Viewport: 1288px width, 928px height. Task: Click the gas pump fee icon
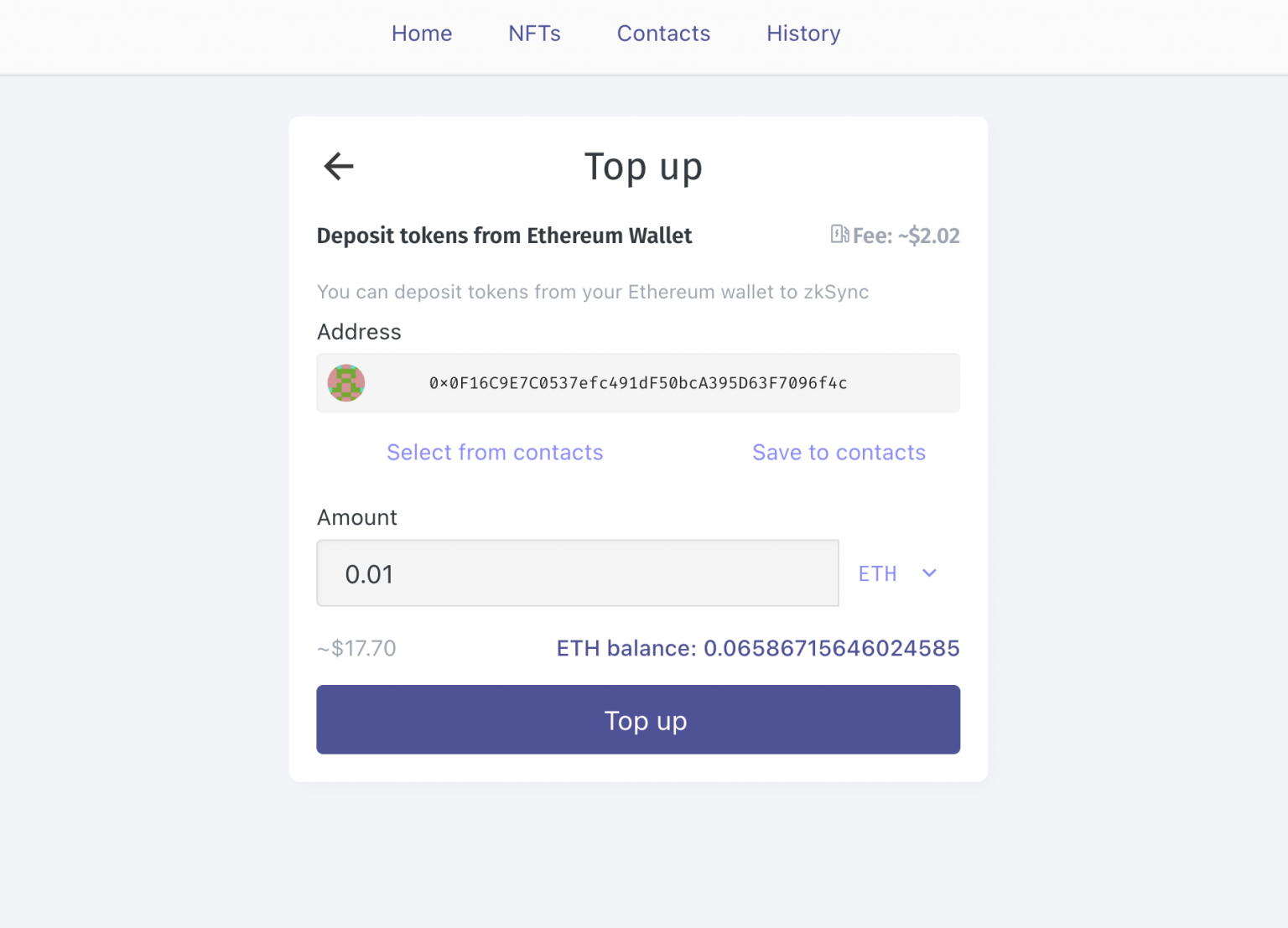coord(839,234)
